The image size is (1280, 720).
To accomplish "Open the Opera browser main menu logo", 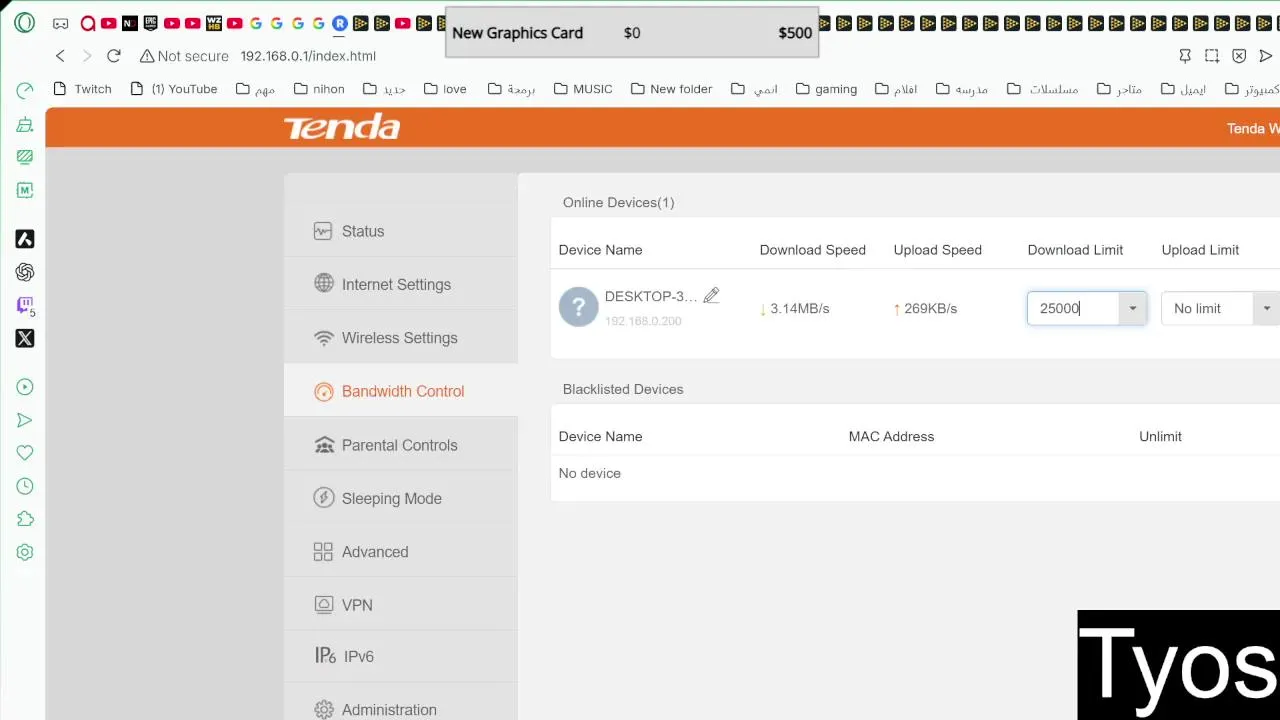I will point(24,23).
